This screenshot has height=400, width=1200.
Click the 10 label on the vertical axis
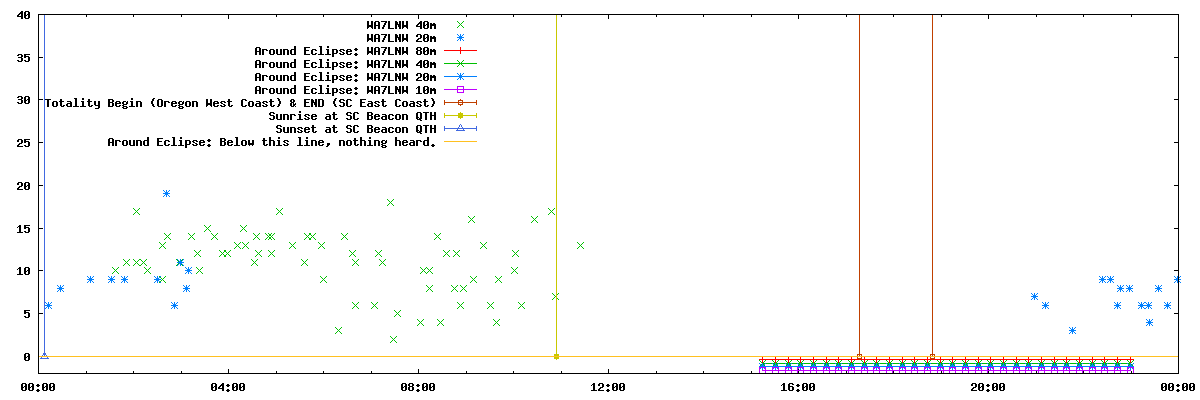24,271
